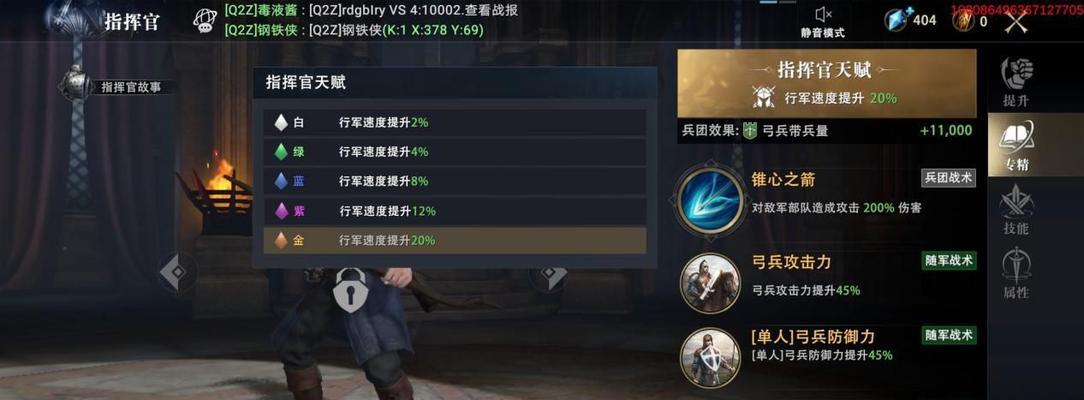Click the locked padlock icon
This screenshot has height=400, width=1084.
tap(350, 290)
